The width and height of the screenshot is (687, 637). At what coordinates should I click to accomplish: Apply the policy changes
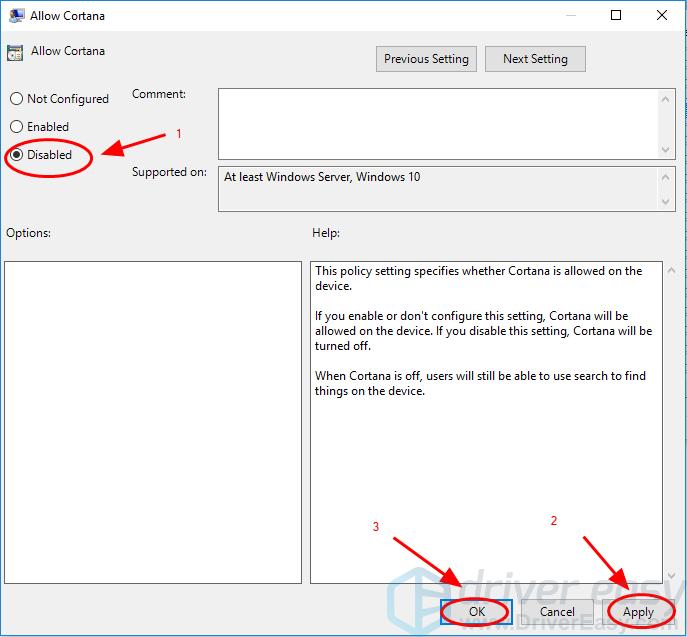click(x=638, y=612)
